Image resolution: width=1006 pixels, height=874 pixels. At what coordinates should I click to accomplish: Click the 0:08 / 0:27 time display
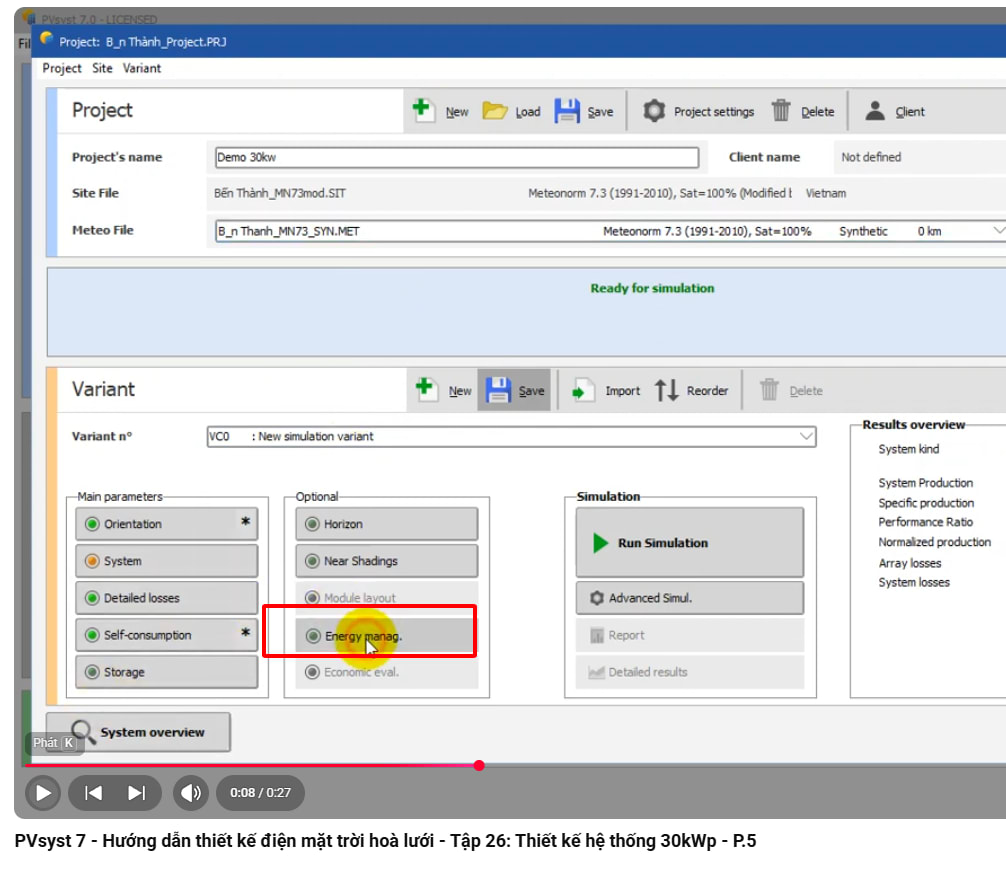tap(260, 793)
